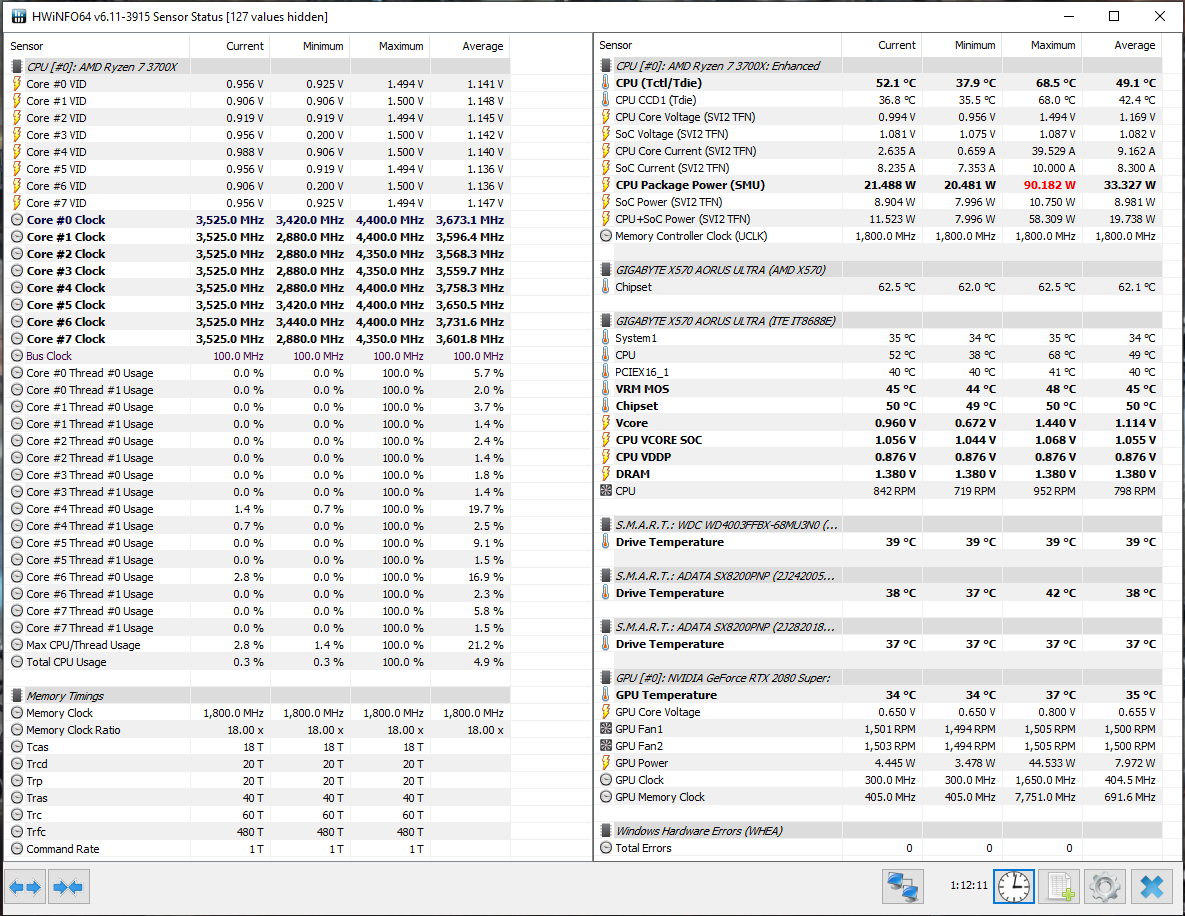This screenshot has height=916, width=1185.
Task: Select the Max CPU/Thread Usage row
Action: click(258, 645)
